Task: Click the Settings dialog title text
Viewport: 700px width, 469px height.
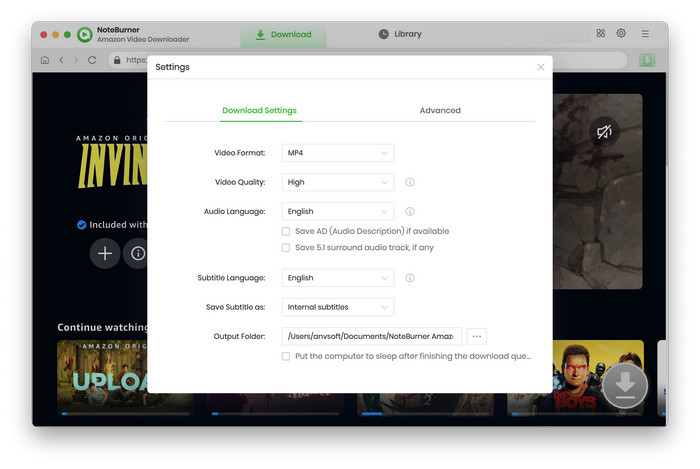Action: (x=172, y=67)
